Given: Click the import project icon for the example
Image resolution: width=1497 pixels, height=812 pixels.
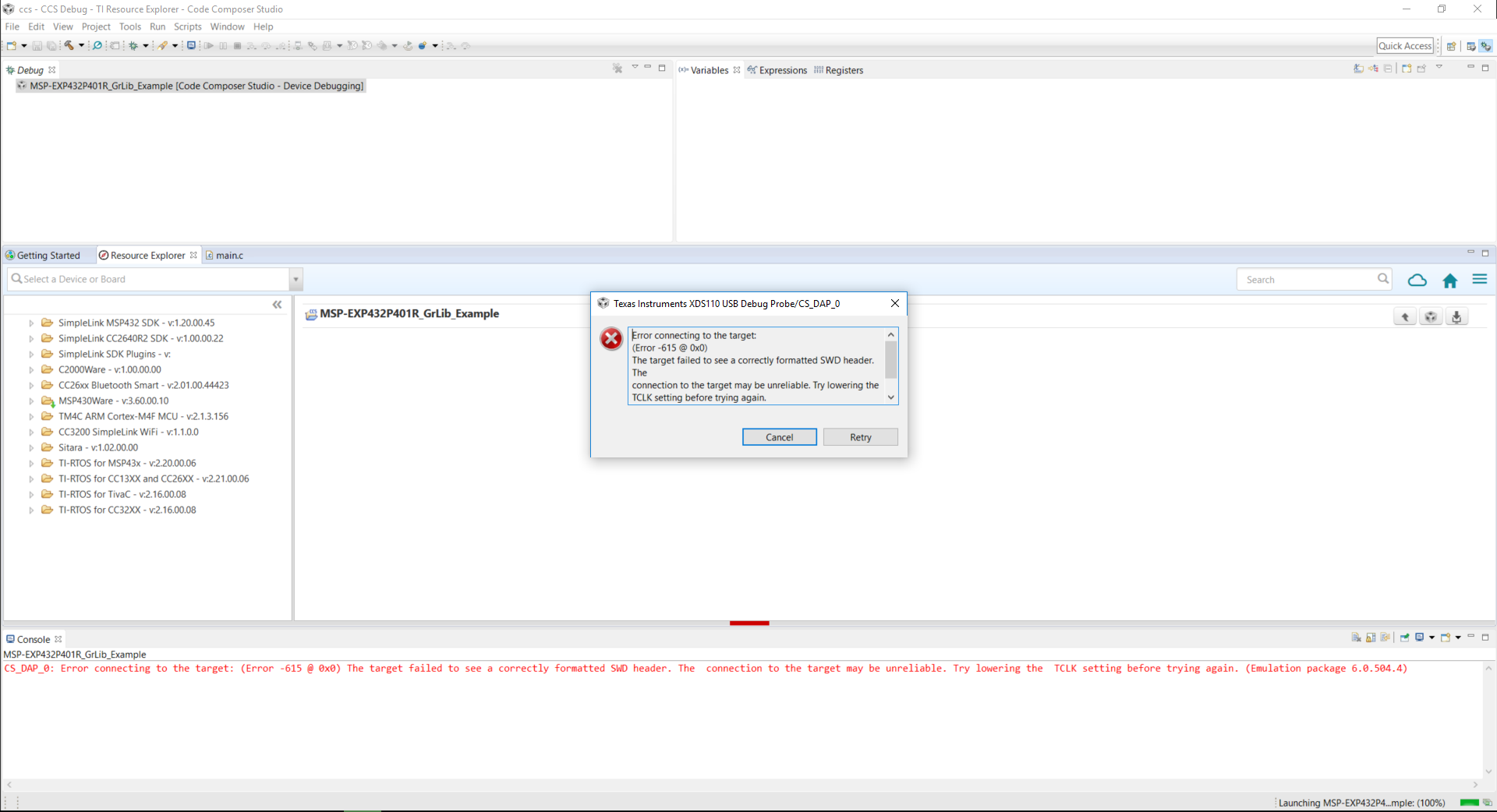Looking at the screenshot, I should (x=1431, y=316).
